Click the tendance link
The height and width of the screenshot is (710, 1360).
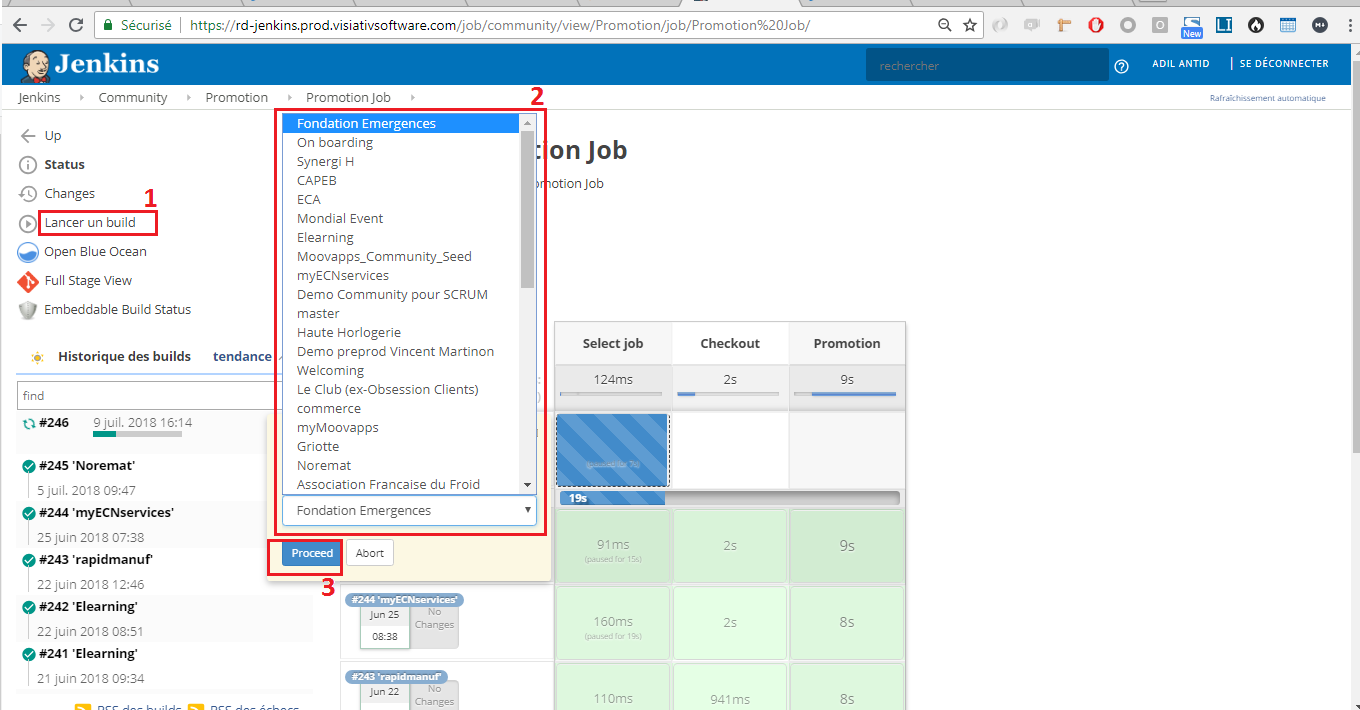[x=242, y=357]
